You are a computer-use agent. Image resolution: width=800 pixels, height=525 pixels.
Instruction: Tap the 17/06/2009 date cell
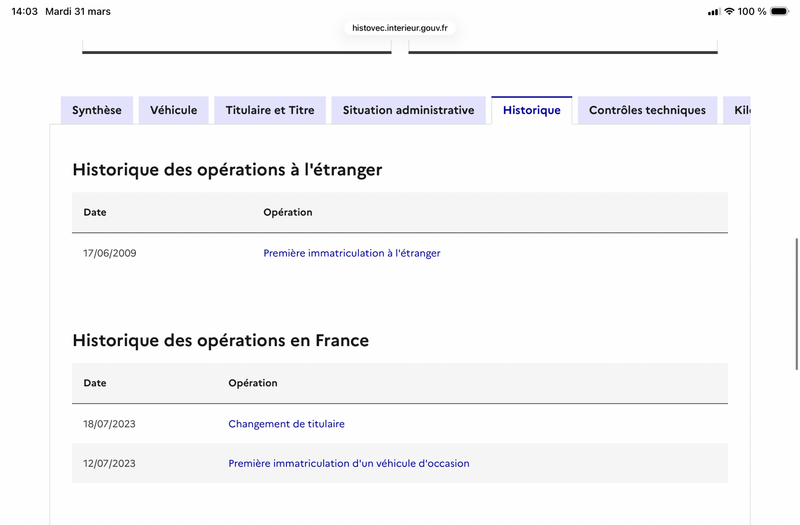pyautogui.click(x=110, y=253)
